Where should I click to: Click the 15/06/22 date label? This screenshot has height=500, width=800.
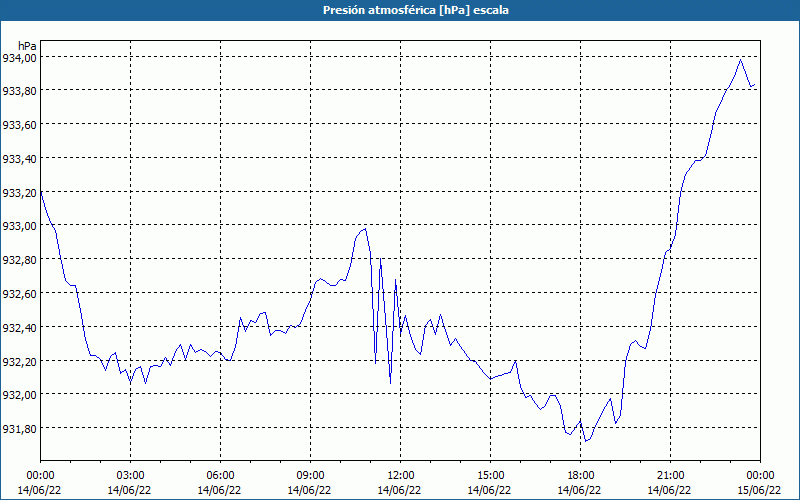tap(759, 490)
